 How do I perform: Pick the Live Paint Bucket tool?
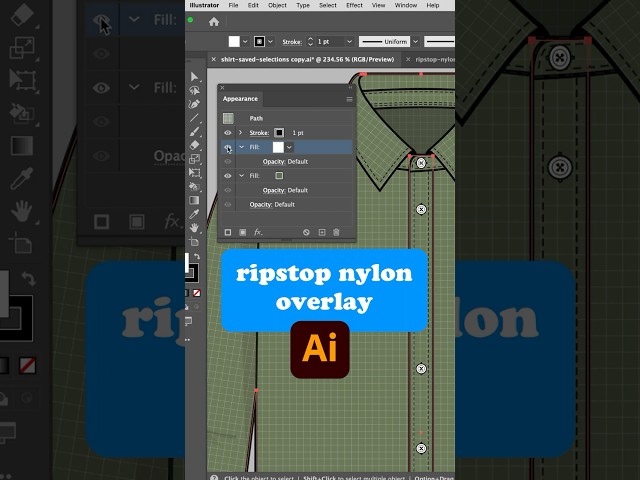pyautogui.click(x=195, y=187)
